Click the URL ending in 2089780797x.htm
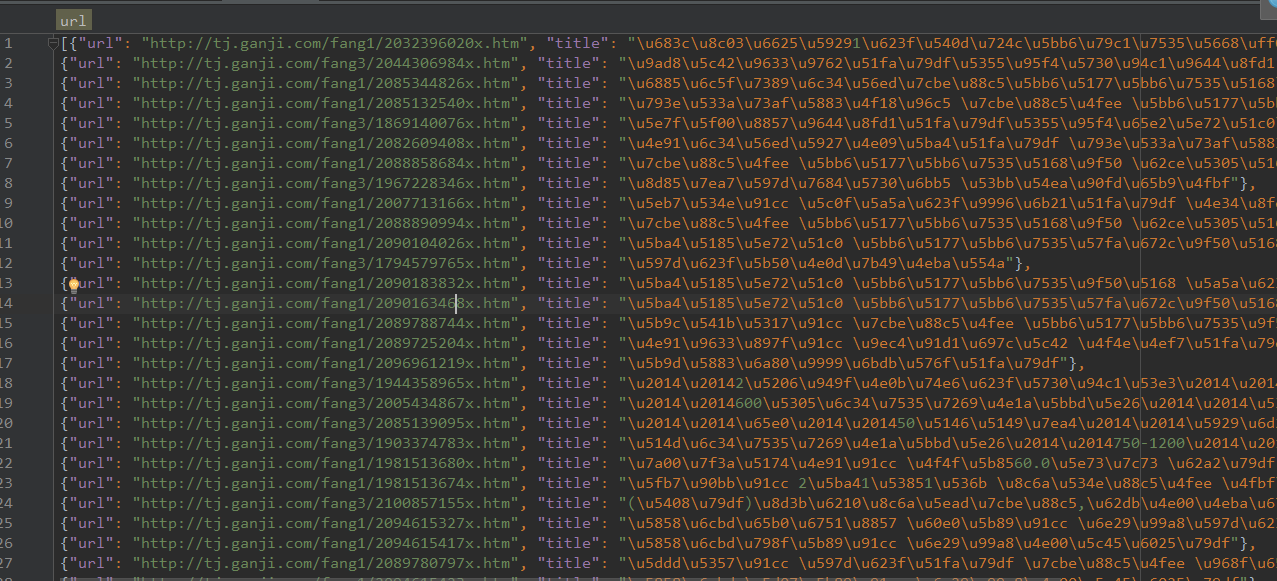The image size is (1277, 581). point(326,563)
